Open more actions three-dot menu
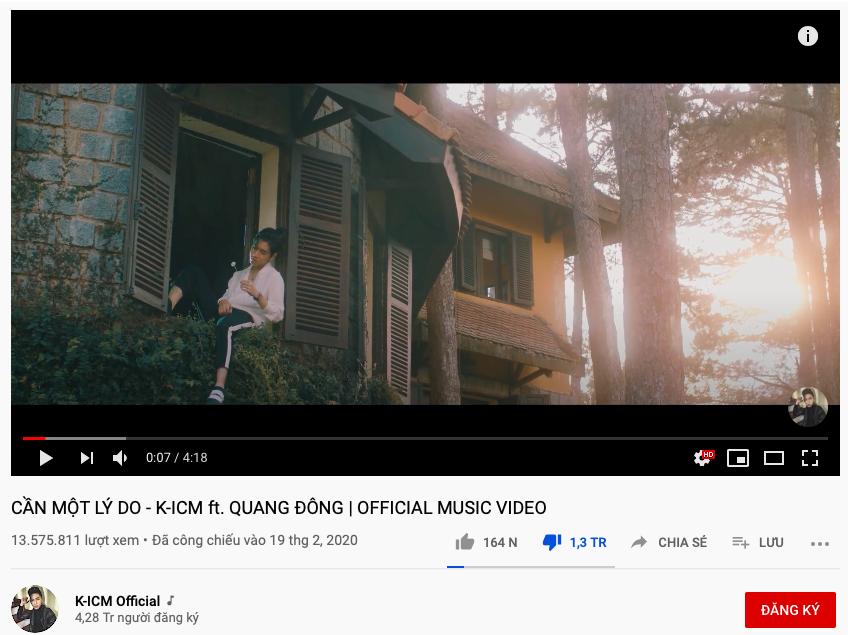The image size is (848, 635). point(820,544)
